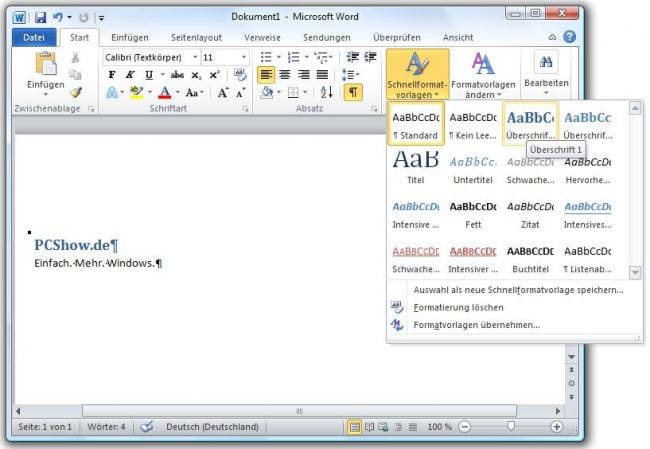Open the change case Aa dropdown
Image resolution: width=650 pixels, height=449 pixels.
click(195, 92)
